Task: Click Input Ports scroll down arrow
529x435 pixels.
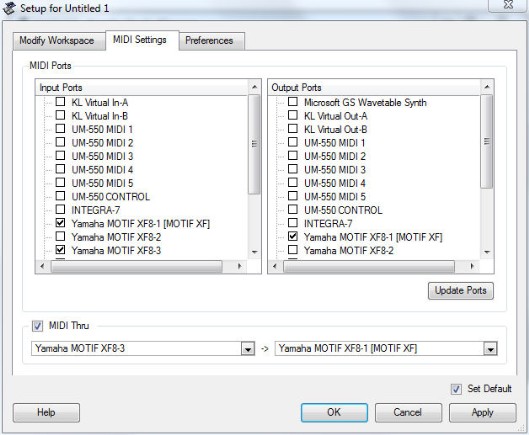Action: pos(254,252)
